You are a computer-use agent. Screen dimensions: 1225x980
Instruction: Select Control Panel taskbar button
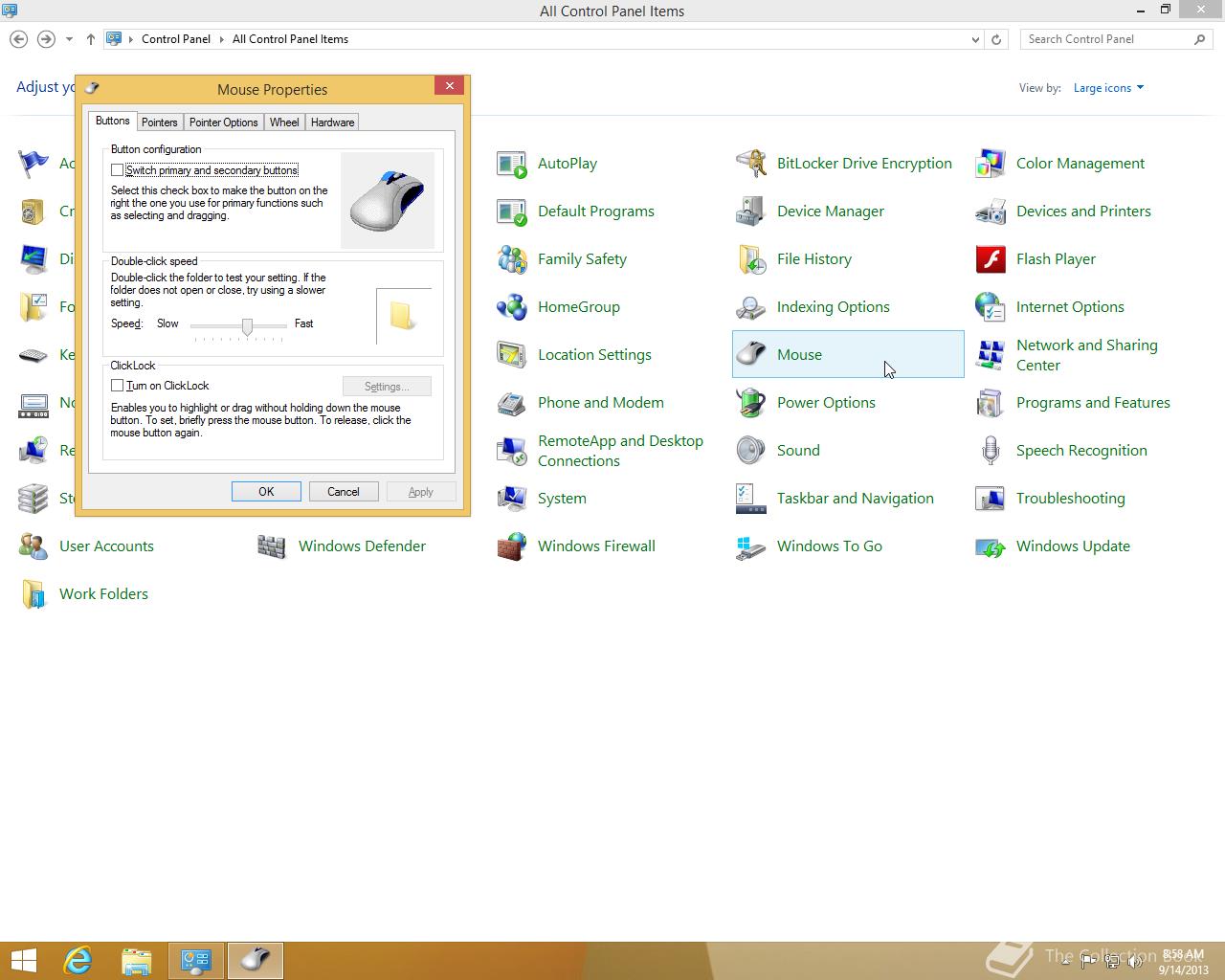coord(196,961)
